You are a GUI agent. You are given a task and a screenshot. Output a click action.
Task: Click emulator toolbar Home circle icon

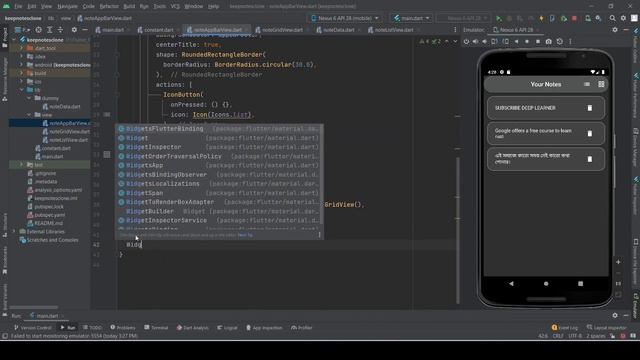click(527, 42)
